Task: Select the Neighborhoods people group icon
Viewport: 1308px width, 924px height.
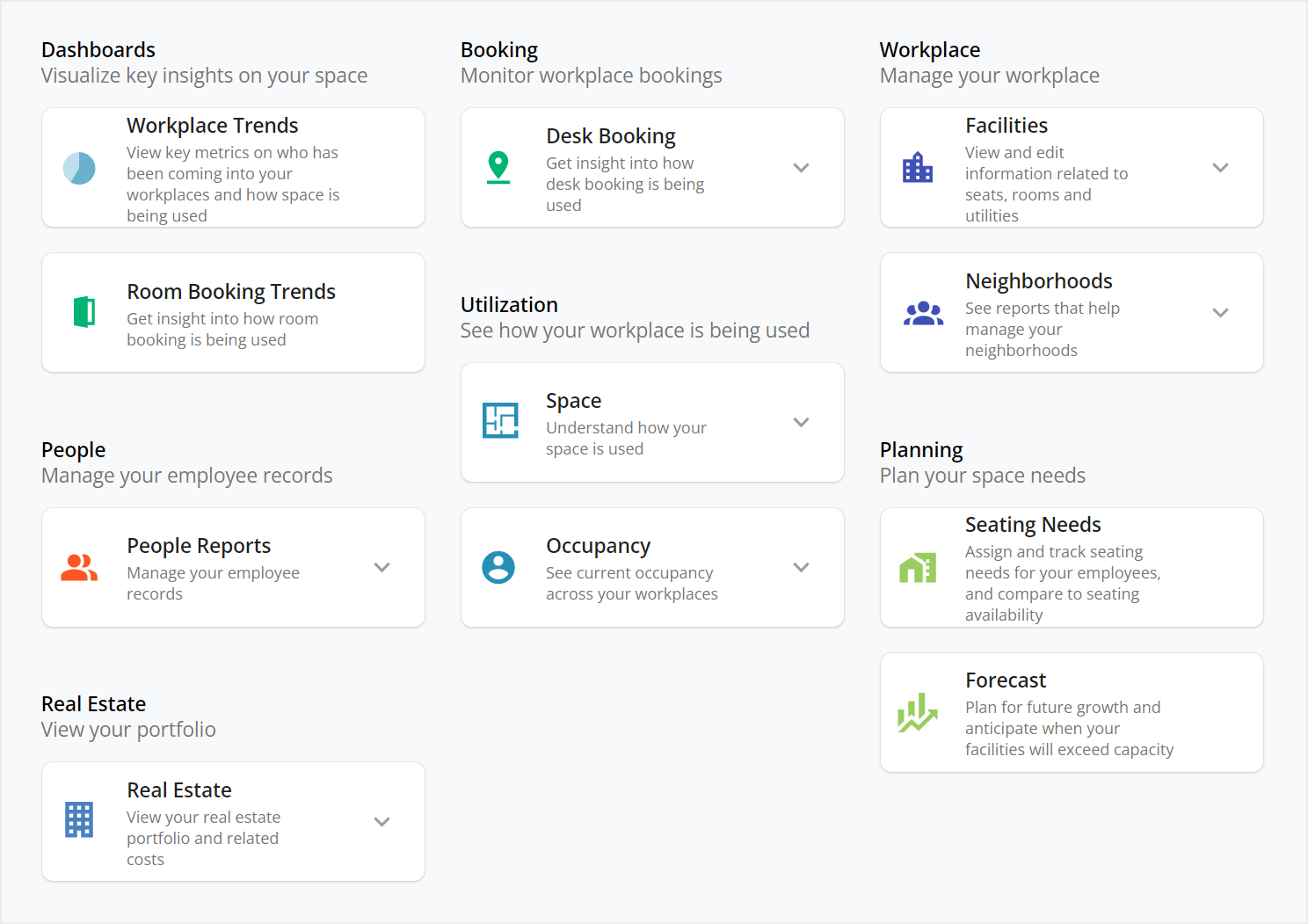Action: click(923, 312)
